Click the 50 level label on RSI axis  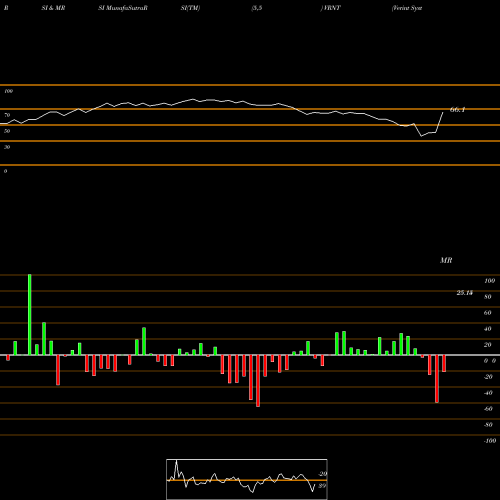(7, 131)
